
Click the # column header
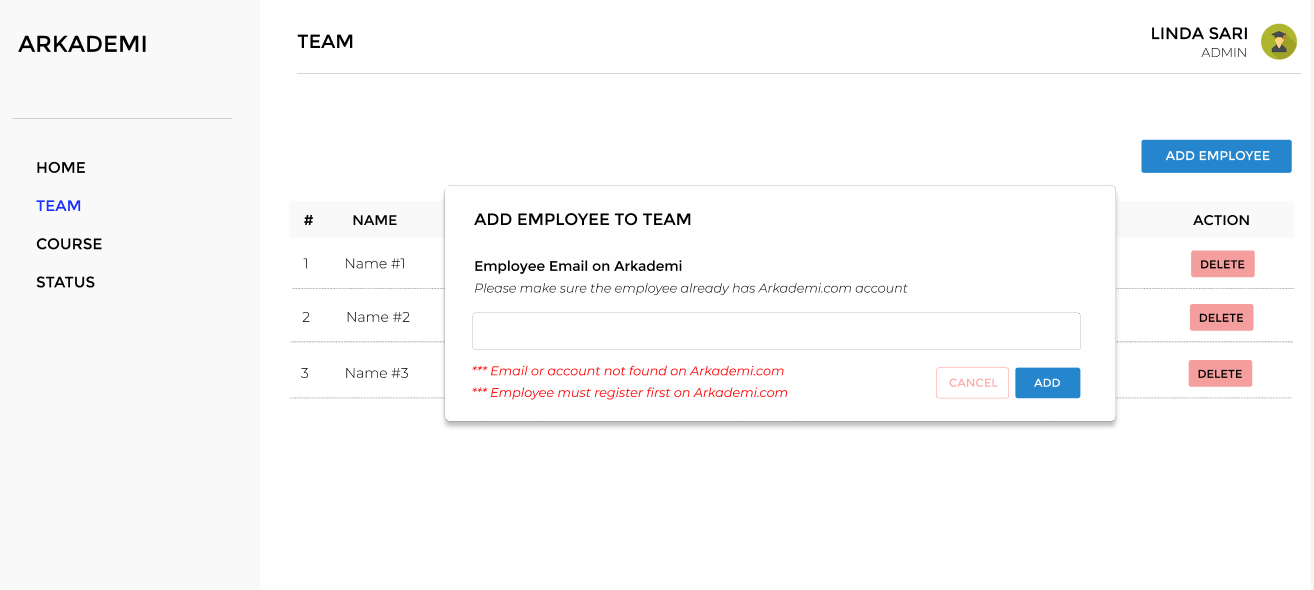309,220
